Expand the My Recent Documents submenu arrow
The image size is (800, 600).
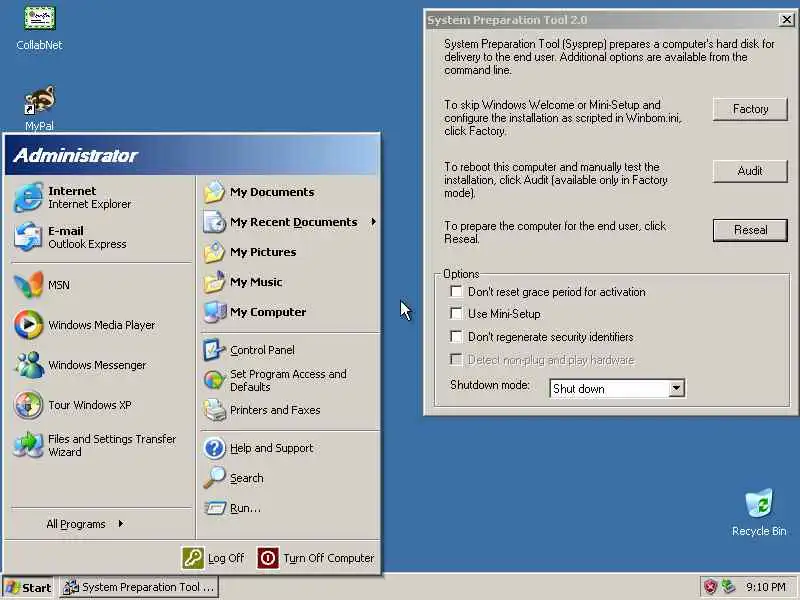point(373,222)
